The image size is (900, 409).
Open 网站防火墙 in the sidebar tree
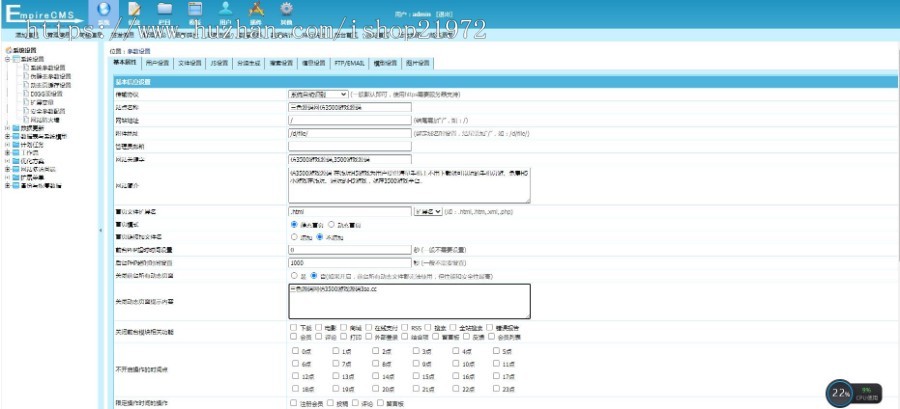coord(45,120)
